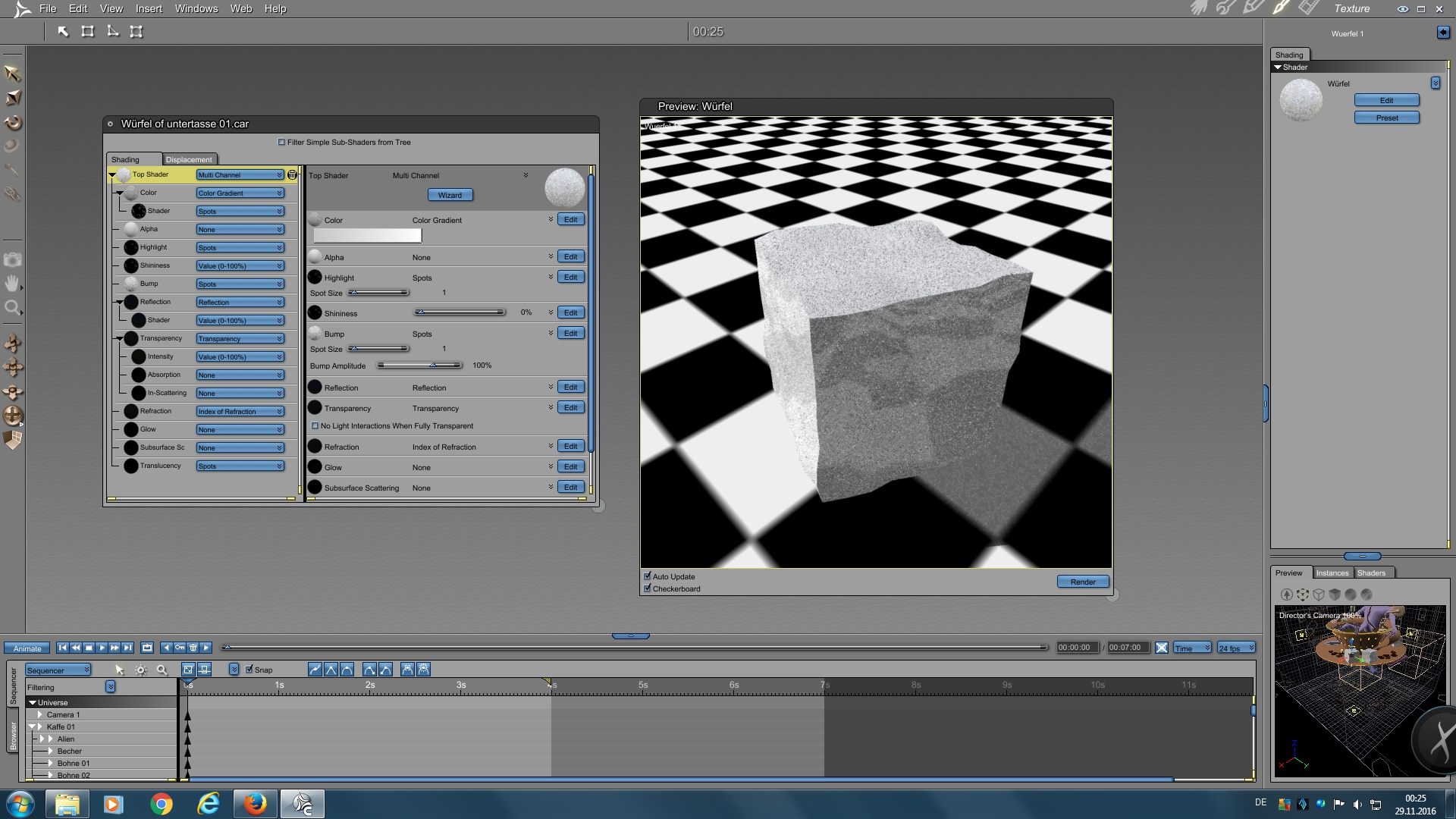The width and height of the screenshot is (1456, 819).
Task: Click the trash icon next to Top Shader
Action: tap(292, 174)
